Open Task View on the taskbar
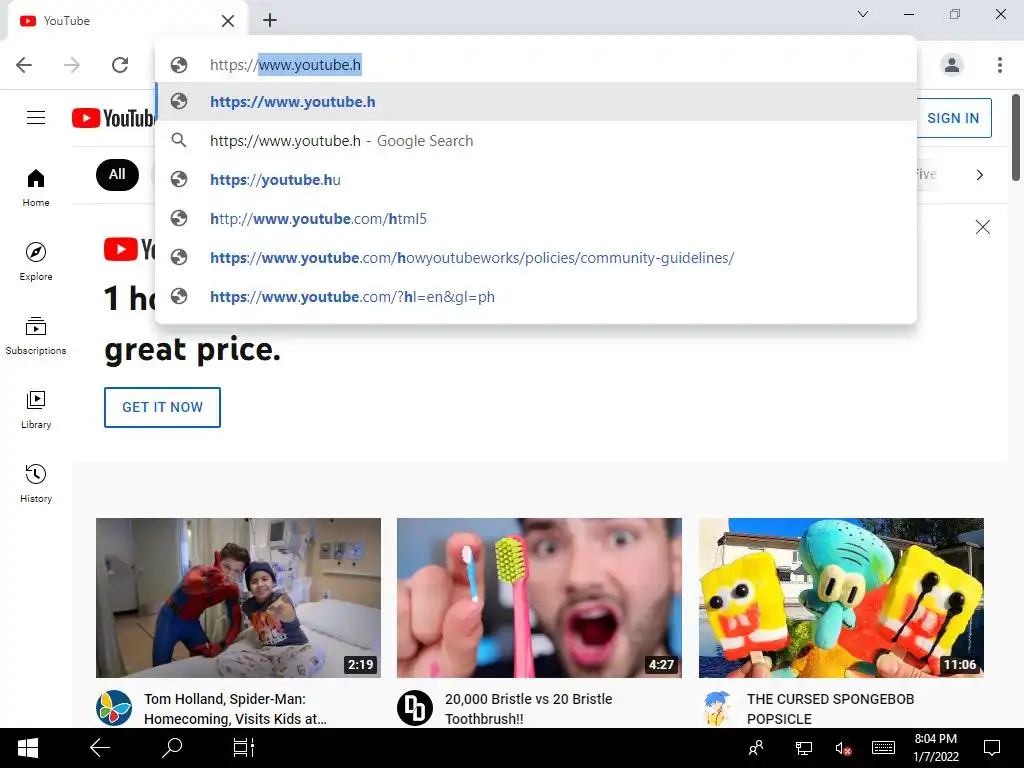Screen dimensions: 1024x768 [x=244, y=748]
